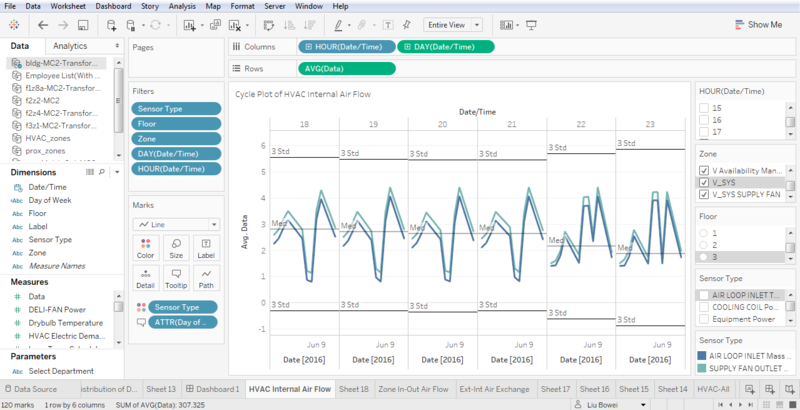The width and height of the screenshot is (800, 410).
Task: Click the fix axes pin icon
Action: pos(407,24)
